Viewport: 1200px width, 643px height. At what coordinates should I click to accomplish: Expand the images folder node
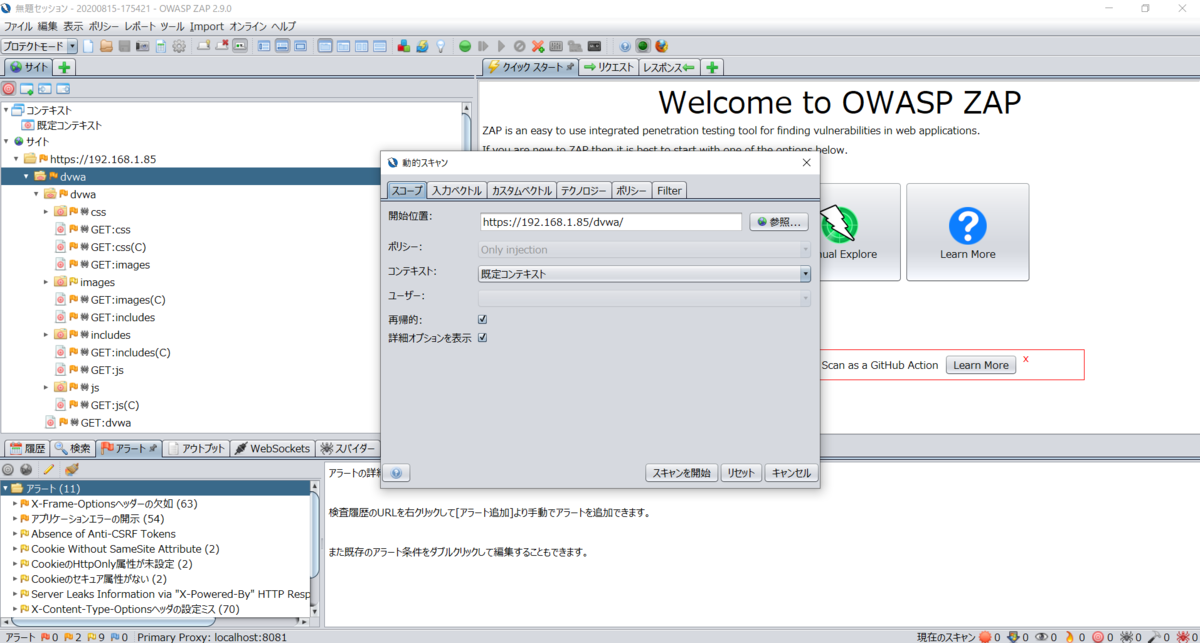(46, 282)
